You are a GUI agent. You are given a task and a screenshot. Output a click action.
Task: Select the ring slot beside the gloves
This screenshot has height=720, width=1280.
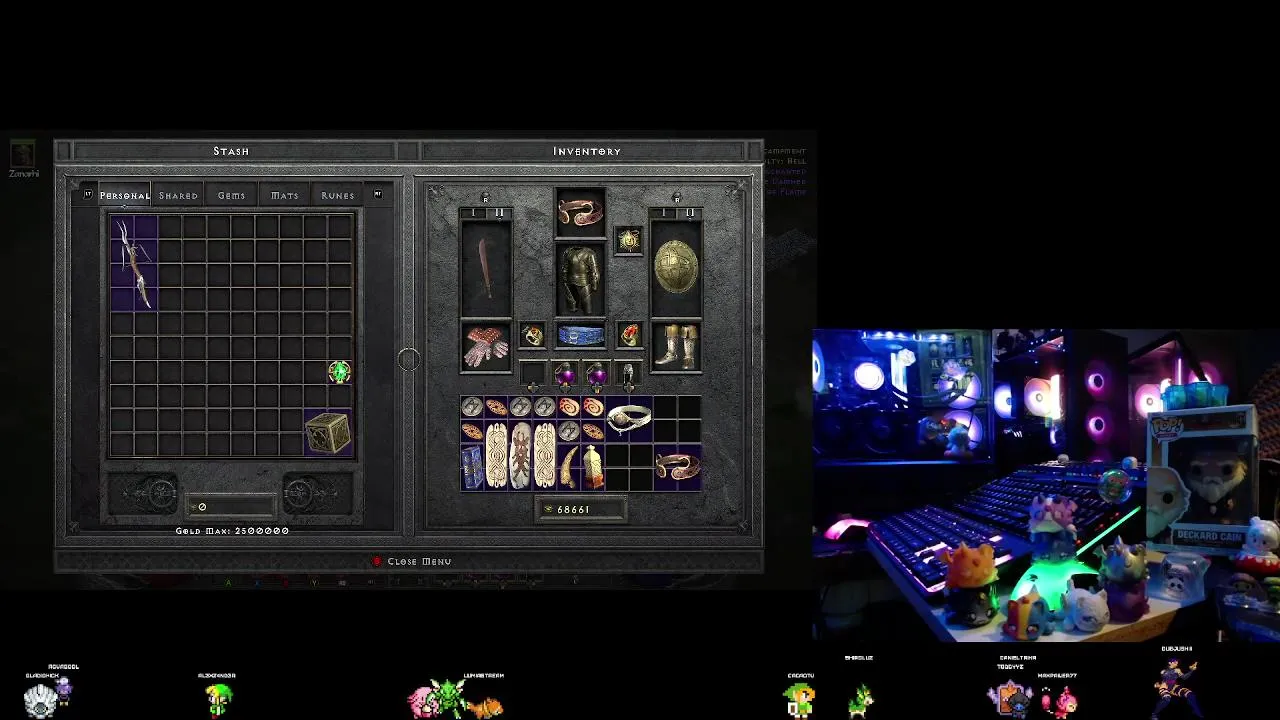532,335
